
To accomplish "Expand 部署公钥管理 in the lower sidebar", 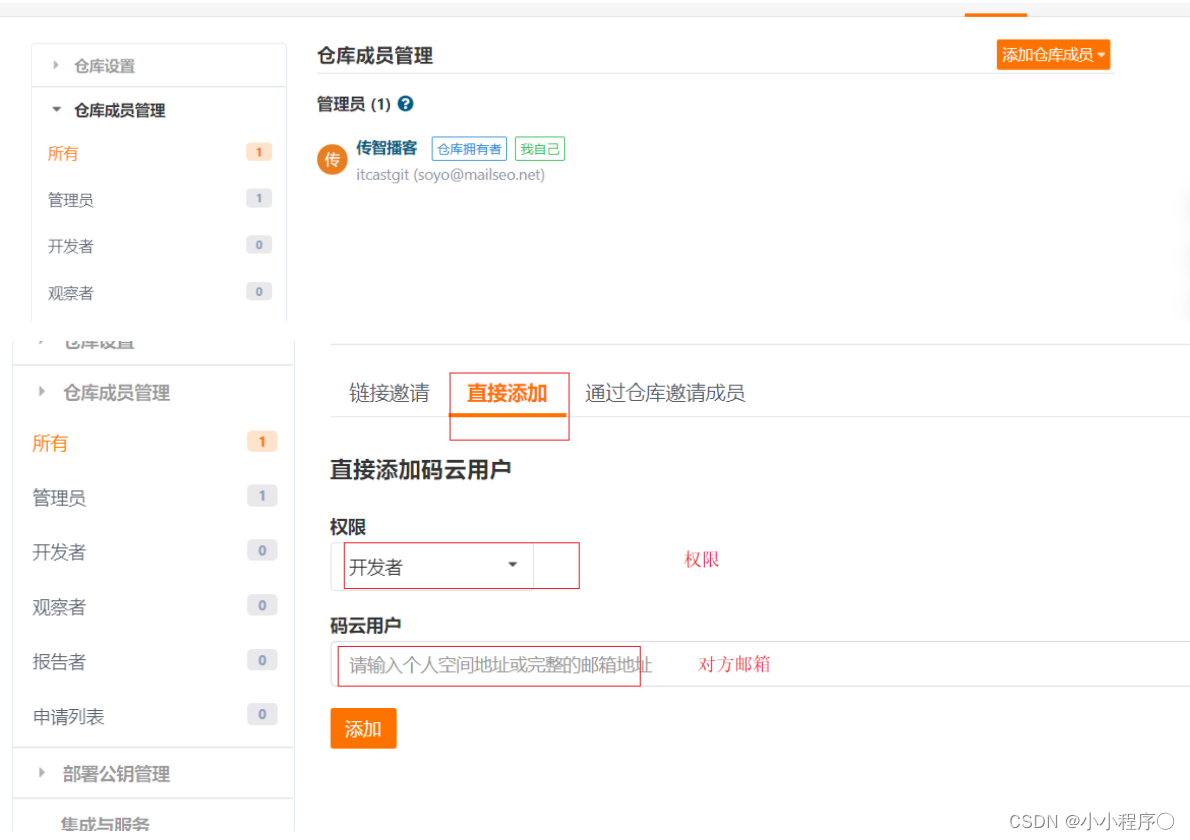I will (116, 774).
